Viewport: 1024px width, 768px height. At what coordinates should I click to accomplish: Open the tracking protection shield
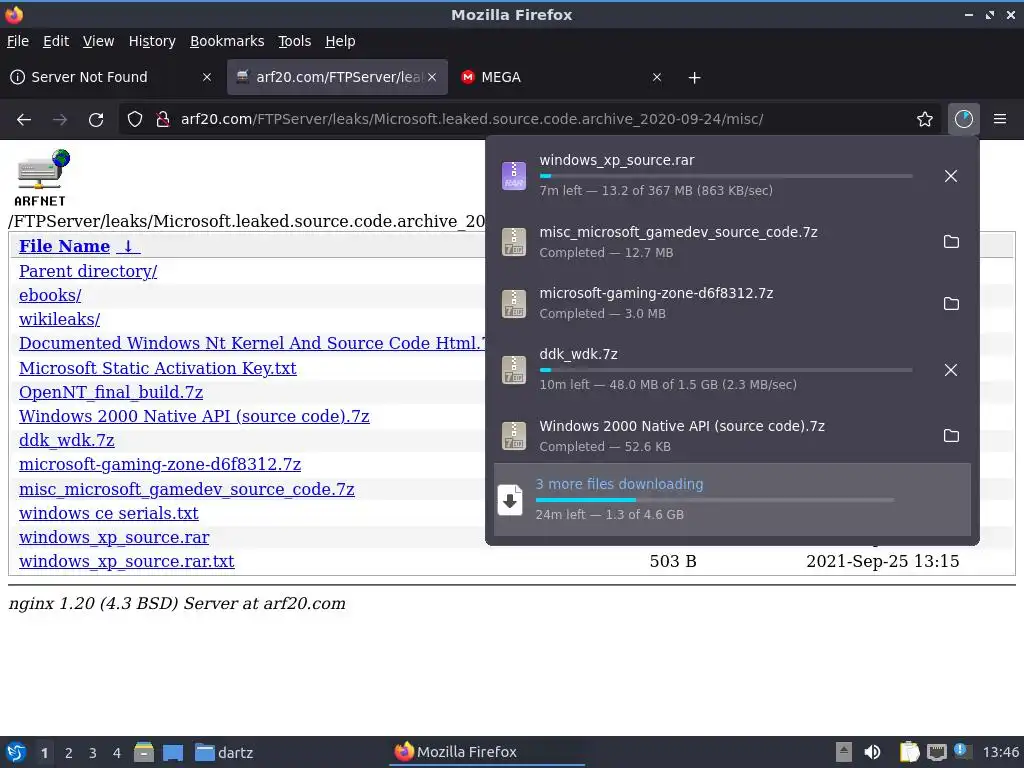[x=135, y=120]
